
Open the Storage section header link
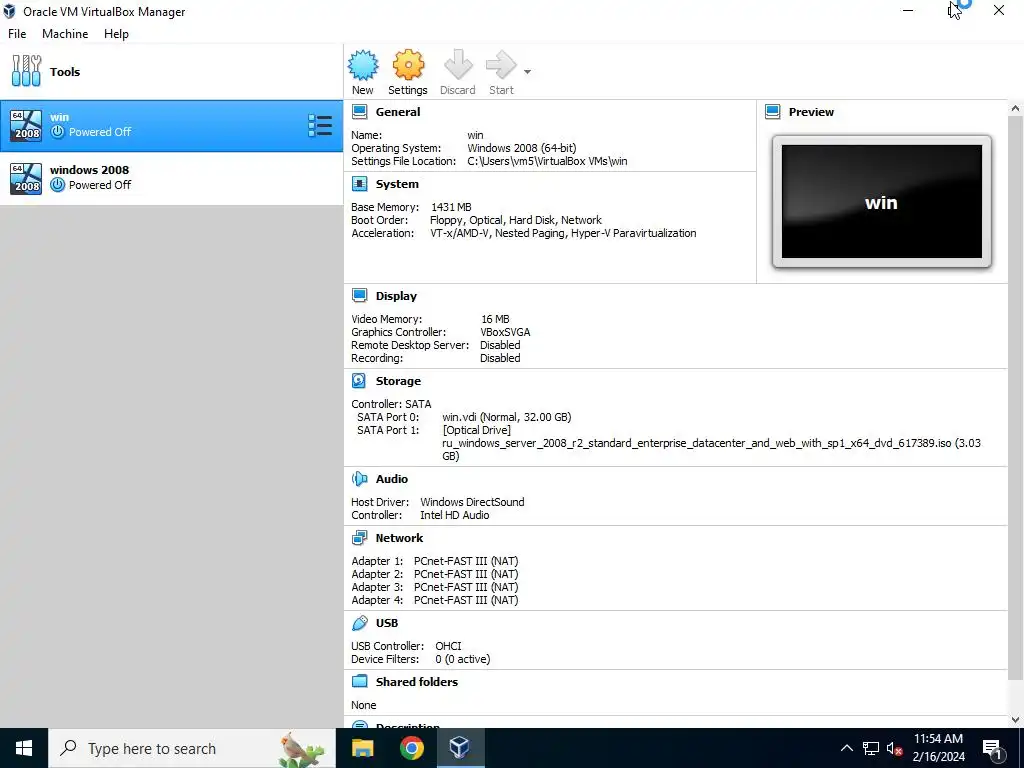398,381
